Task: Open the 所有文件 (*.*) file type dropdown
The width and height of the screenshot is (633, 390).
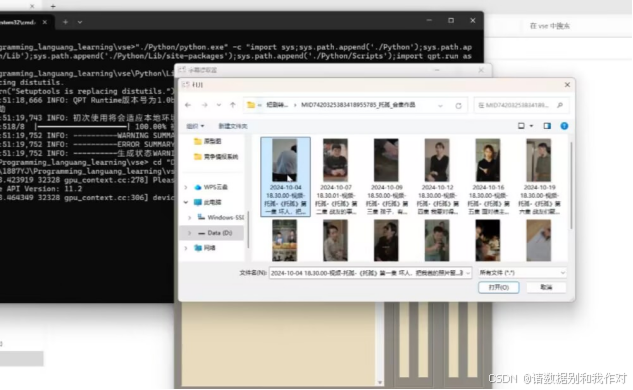Action: (x=522, y=273)
